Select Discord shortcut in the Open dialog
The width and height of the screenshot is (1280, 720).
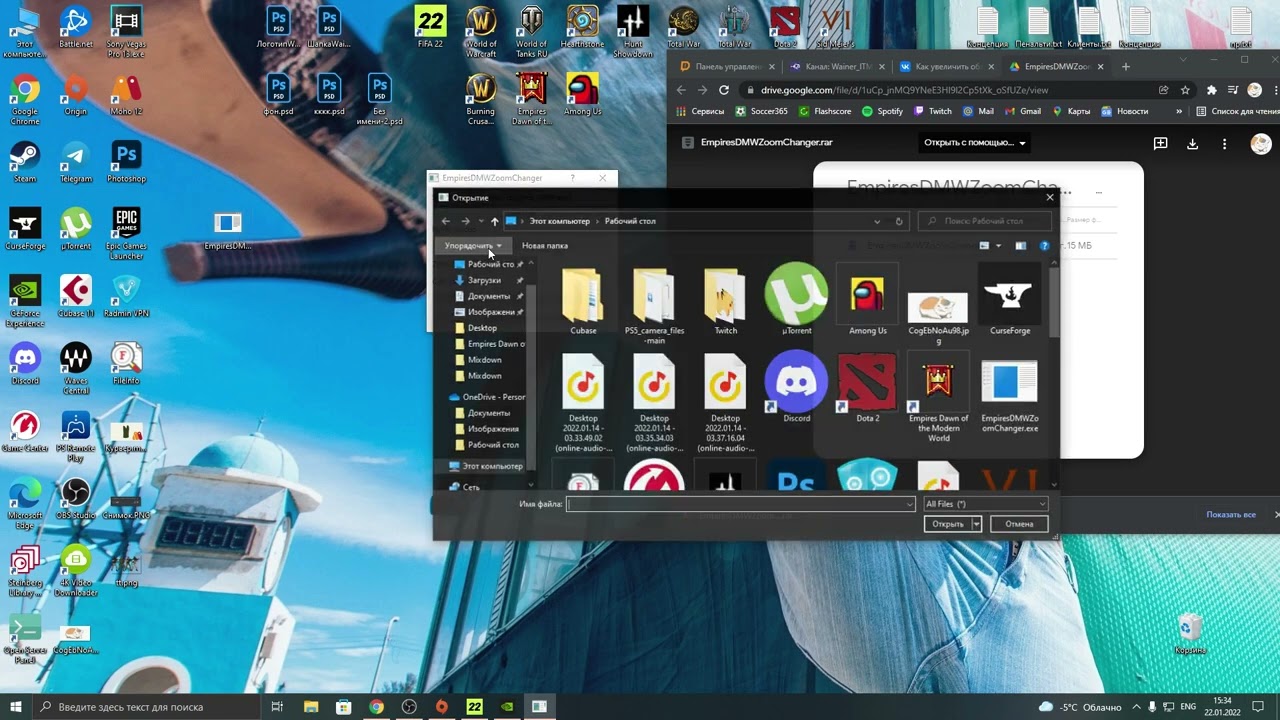click(796, 386)
